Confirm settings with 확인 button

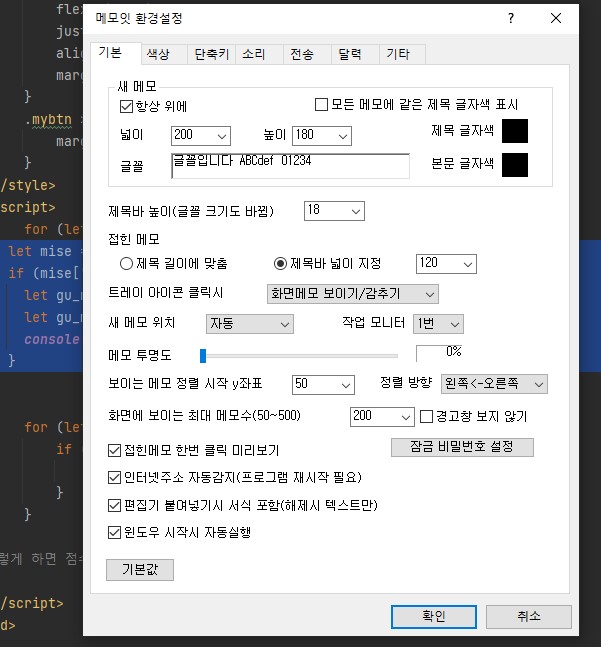434,617
